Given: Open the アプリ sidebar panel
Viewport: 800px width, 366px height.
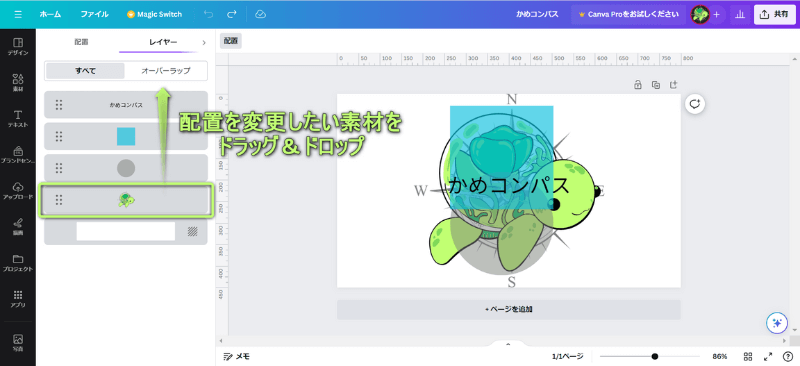Looking at the screenshot, I should [x=18, y=299].
